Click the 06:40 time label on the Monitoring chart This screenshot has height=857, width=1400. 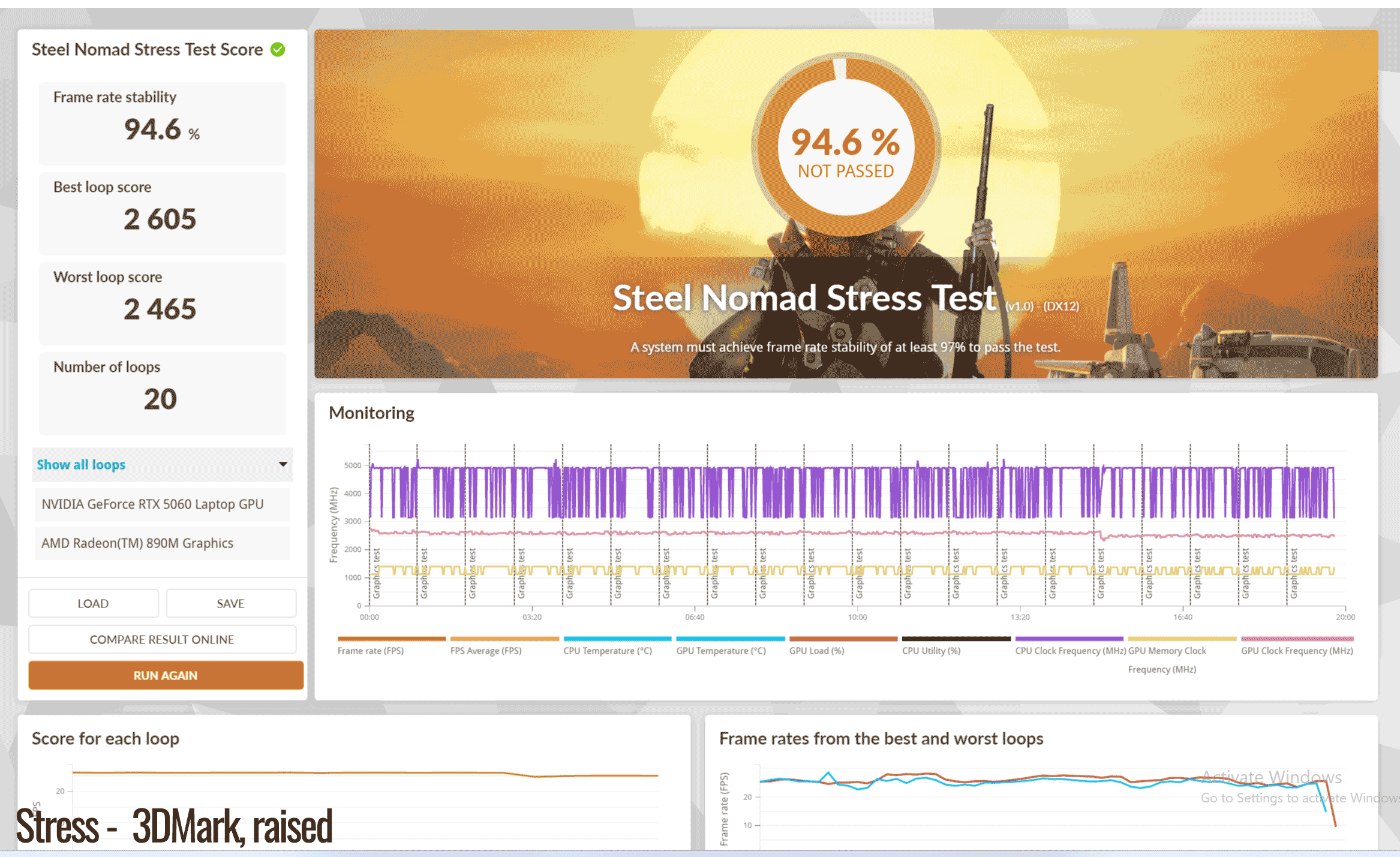click(x=695, y=617)
